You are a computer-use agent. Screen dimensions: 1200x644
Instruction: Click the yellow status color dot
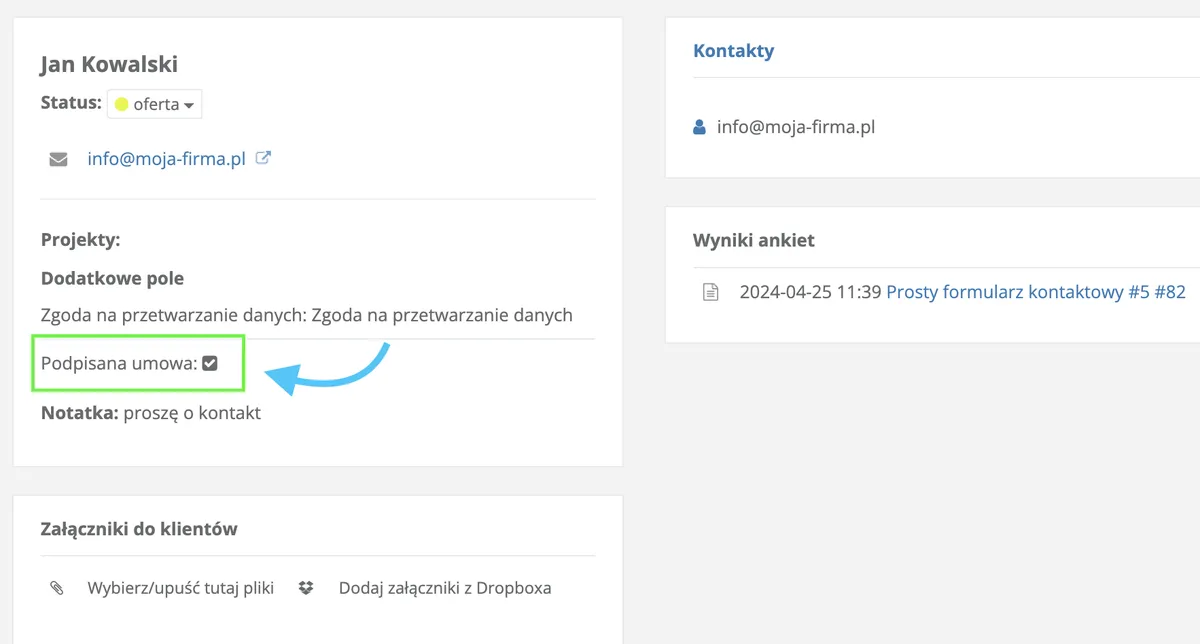pos(122,104)
